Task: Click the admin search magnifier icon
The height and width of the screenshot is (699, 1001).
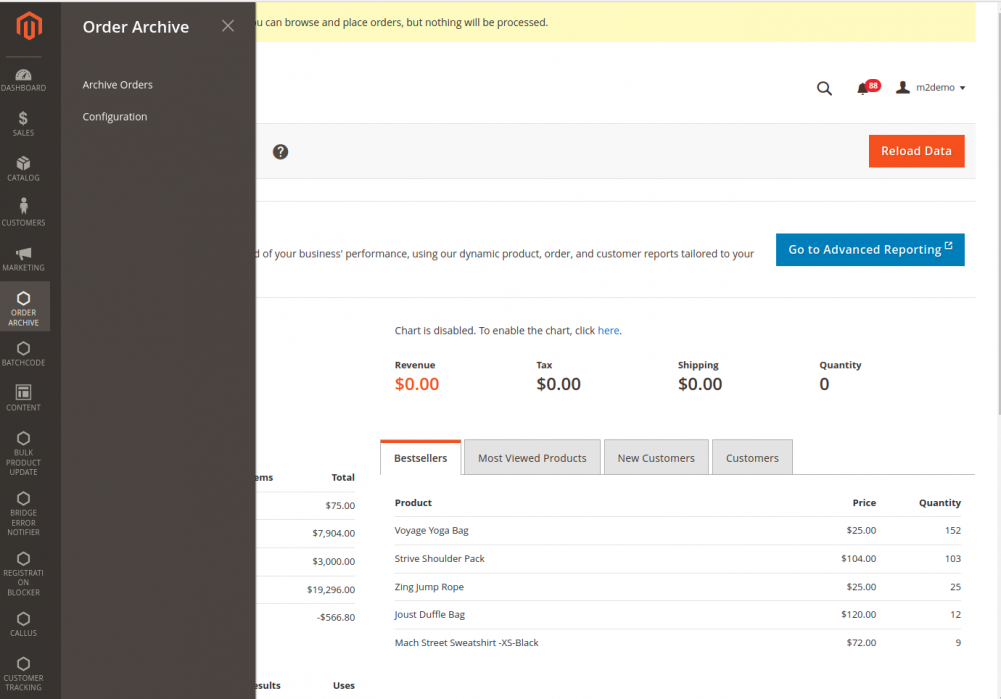Action: point(824,88)
